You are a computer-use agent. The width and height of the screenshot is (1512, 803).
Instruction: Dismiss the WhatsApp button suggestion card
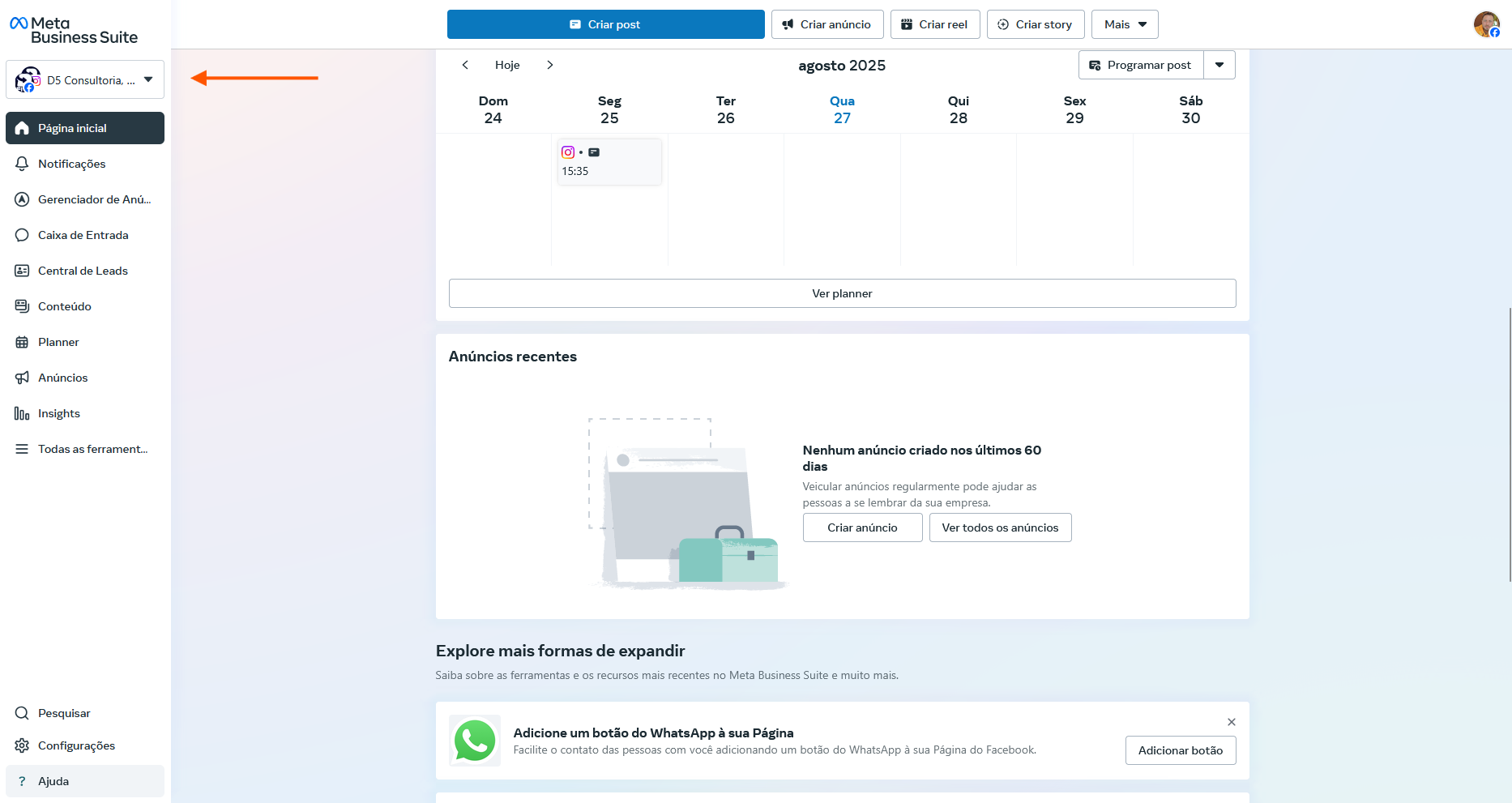1231,722
